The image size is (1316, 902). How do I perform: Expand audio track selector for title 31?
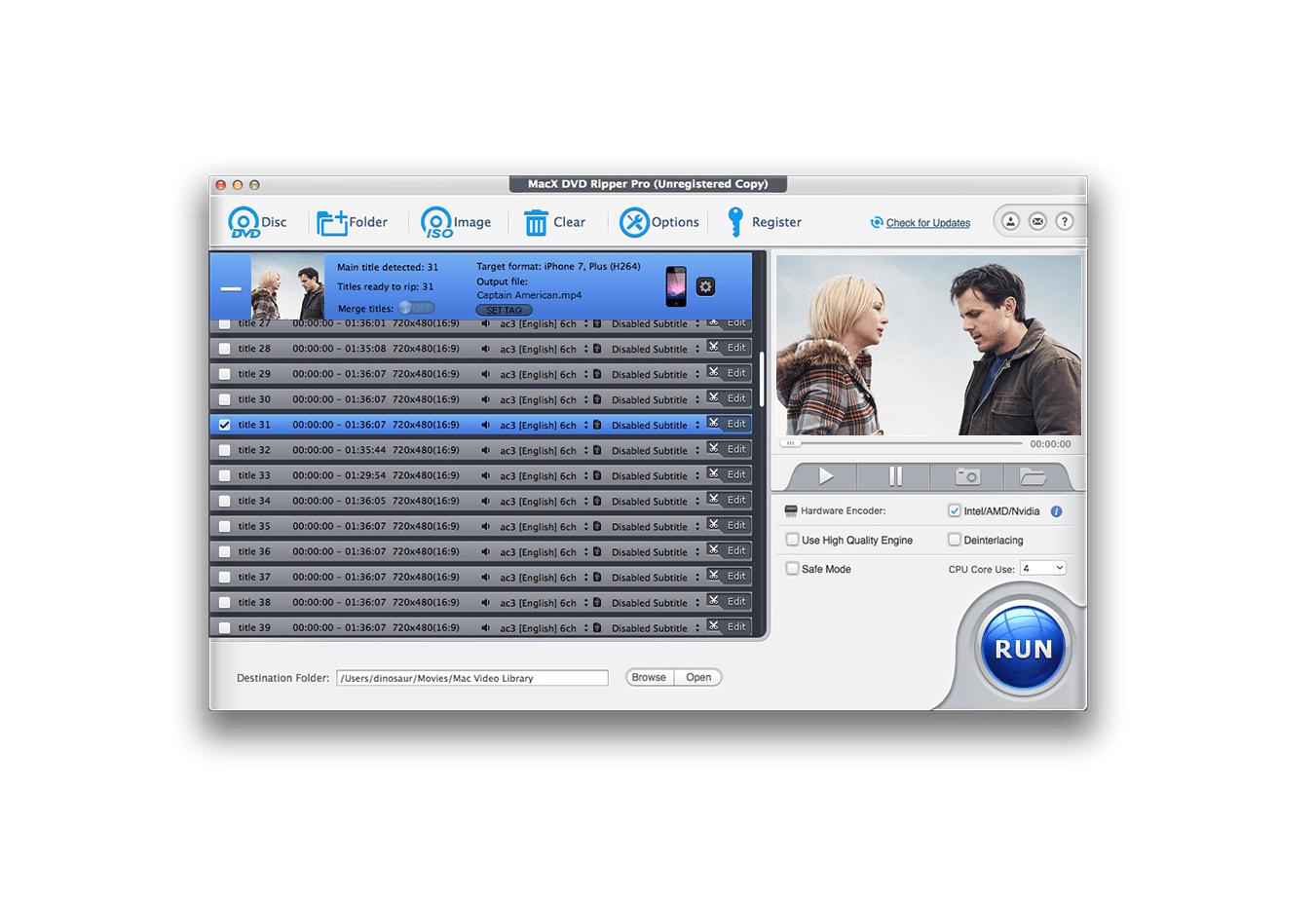click(585, 426)
